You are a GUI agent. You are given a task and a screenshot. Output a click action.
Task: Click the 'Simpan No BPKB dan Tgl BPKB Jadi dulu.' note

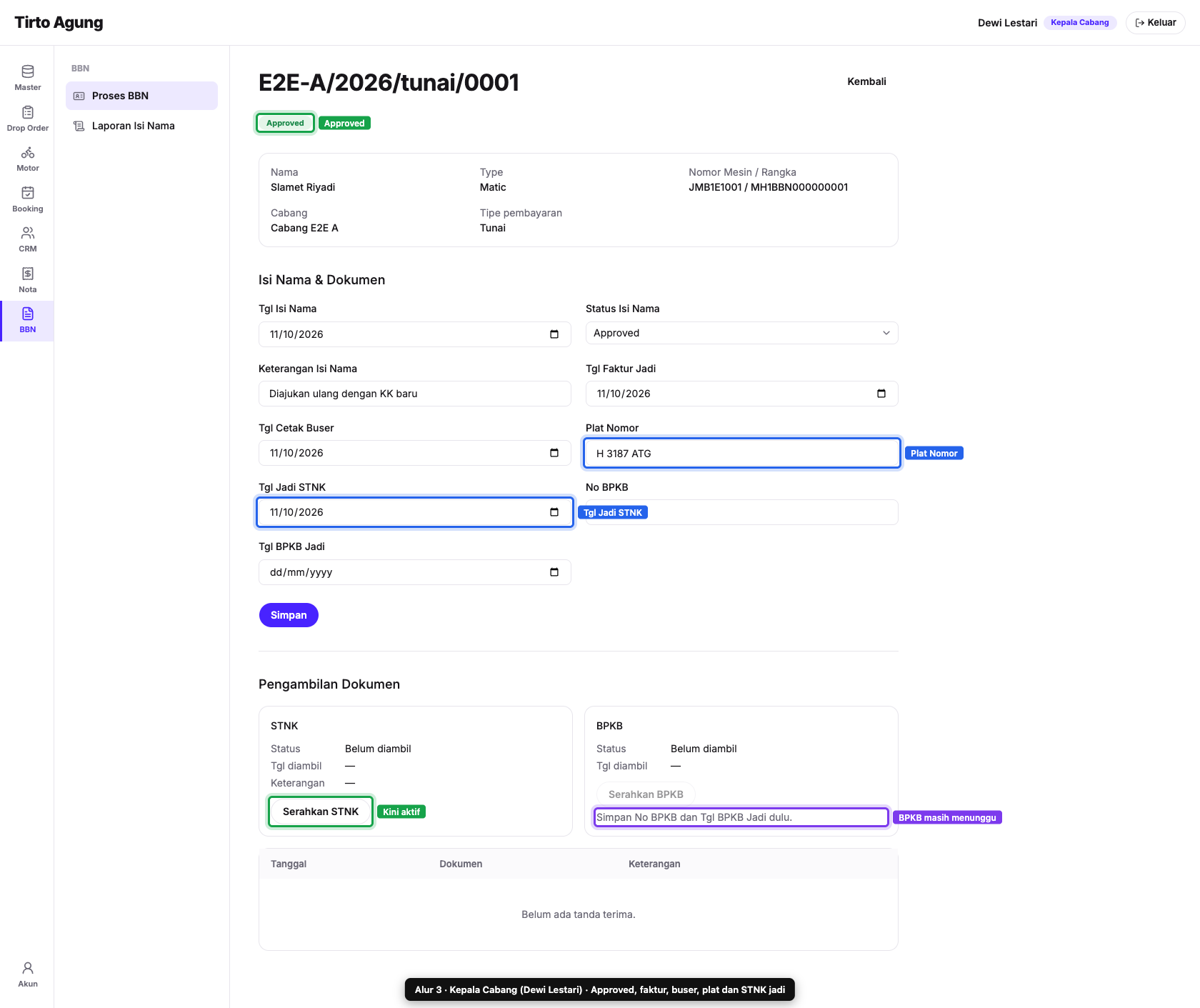[694, 817]
